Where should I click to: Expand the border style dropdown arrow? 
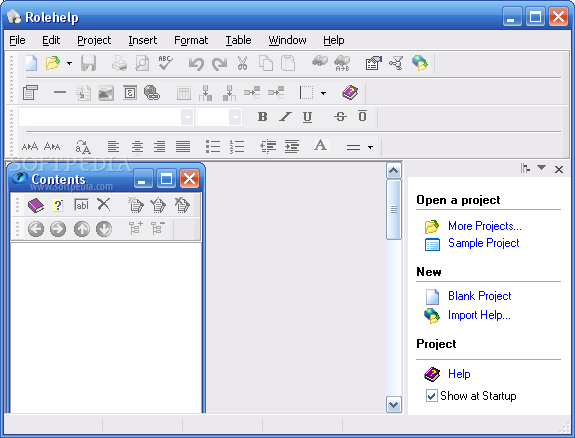(323, 93)
